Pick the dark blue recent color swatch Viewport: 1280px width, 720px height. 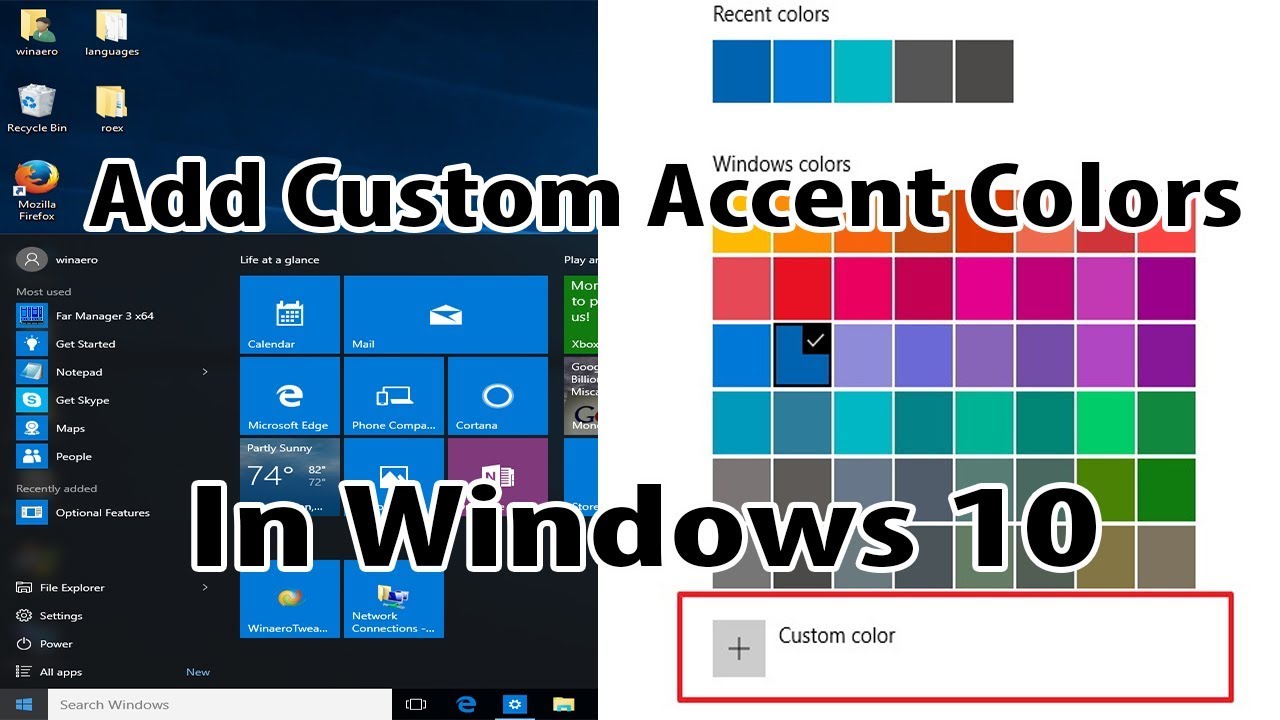tap(741, 71)
